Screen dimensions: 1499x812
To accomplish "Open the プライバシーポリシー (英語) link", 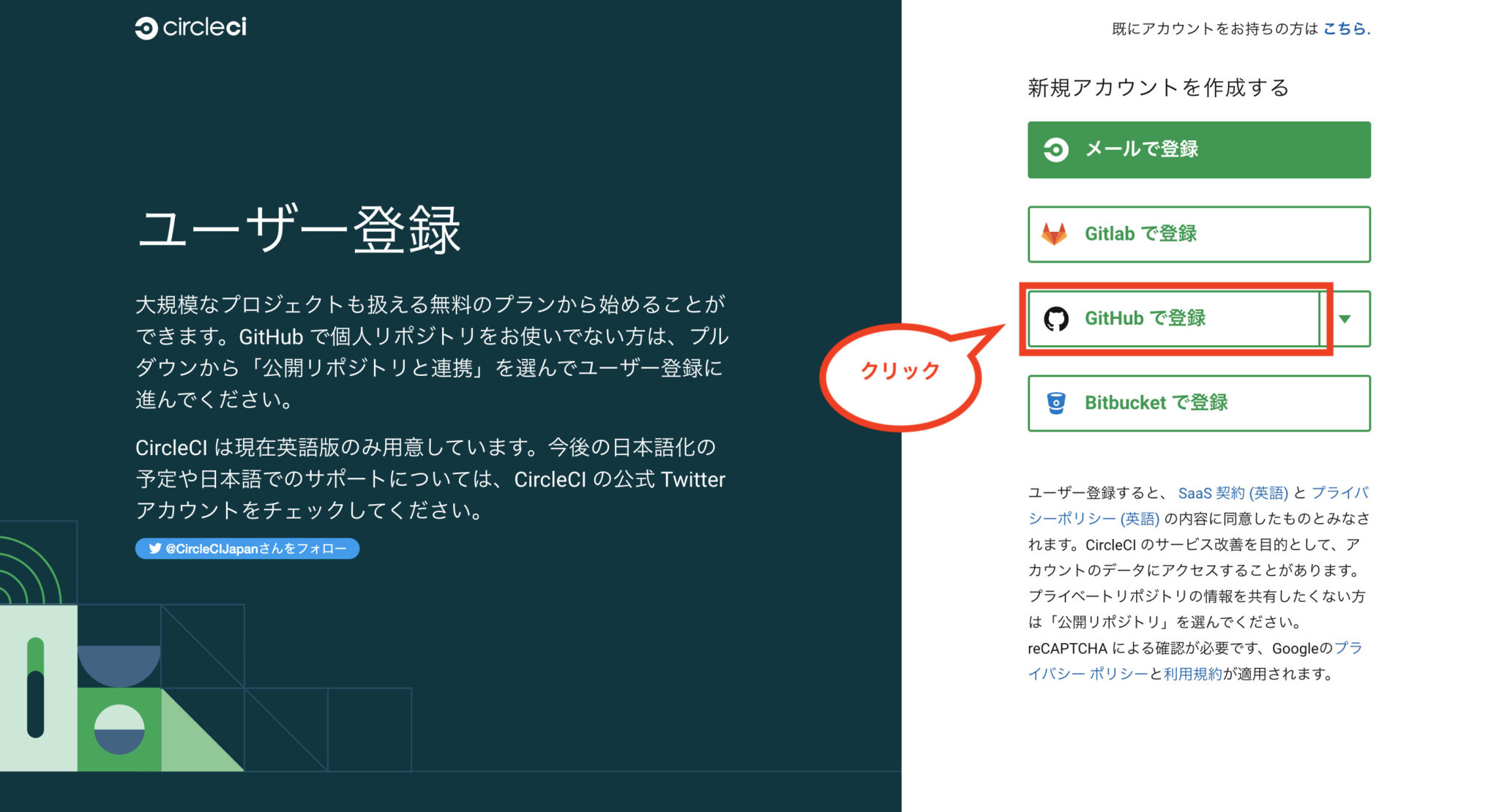I will pyautogui.click(x=1094, y=518).
